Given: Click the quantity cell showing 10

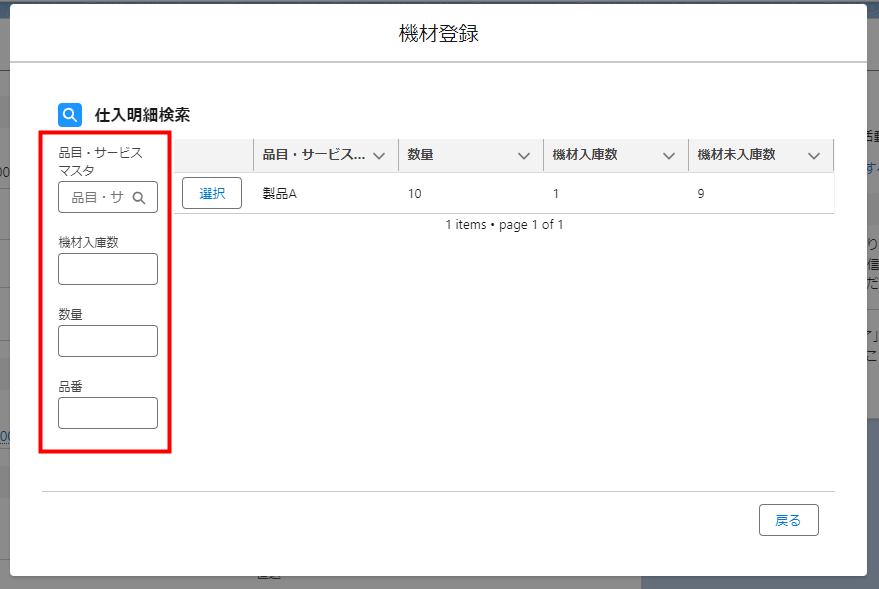Looking at the screenshot, I should click(x=415, y=194).
